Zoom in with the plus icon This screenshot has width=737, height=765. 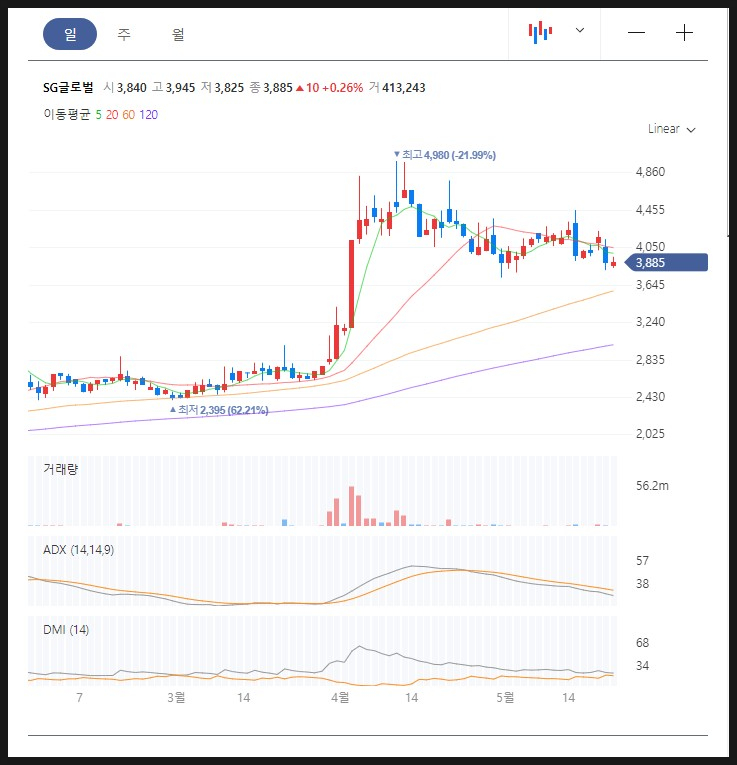[x=684, y=33]
